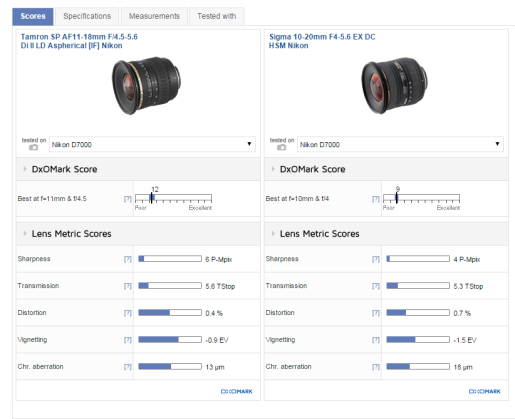Open Tamron's Nikon D7000 camera dropdown
The image size is (515, 419).
tap(152, 144)
